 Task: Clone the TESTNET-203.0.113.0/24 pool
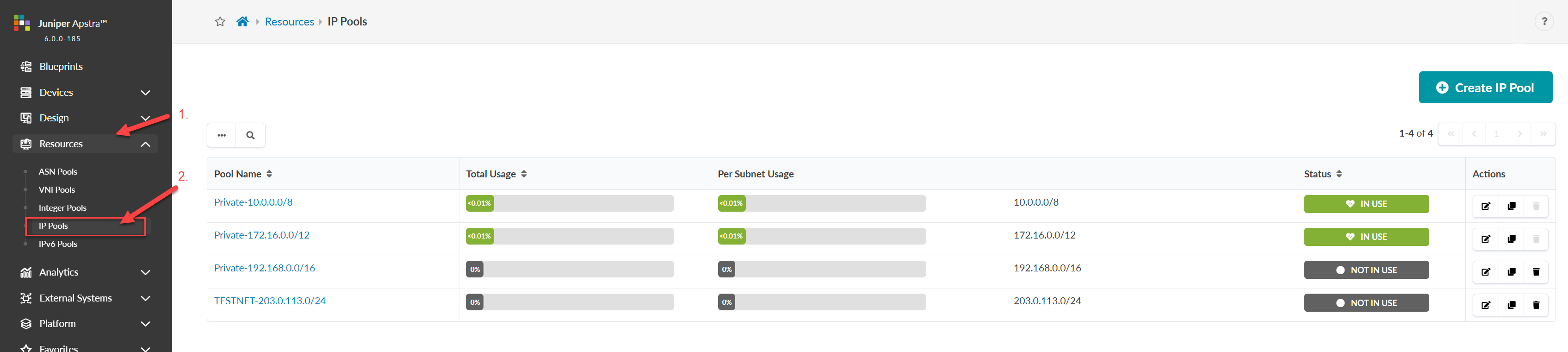(x=1511, y=305)
